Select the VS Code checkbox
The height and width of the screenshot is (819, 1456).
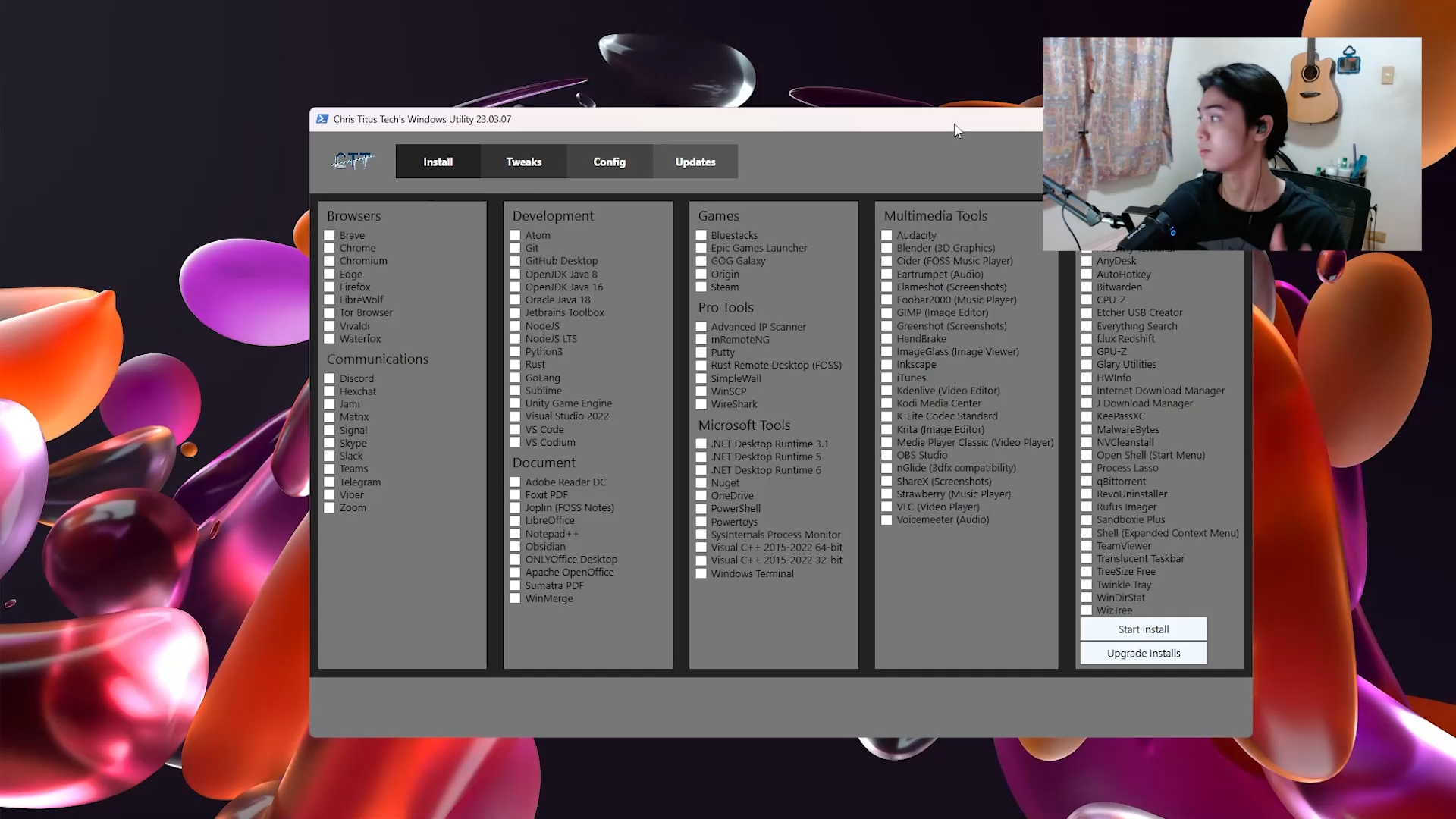point(516,429)
